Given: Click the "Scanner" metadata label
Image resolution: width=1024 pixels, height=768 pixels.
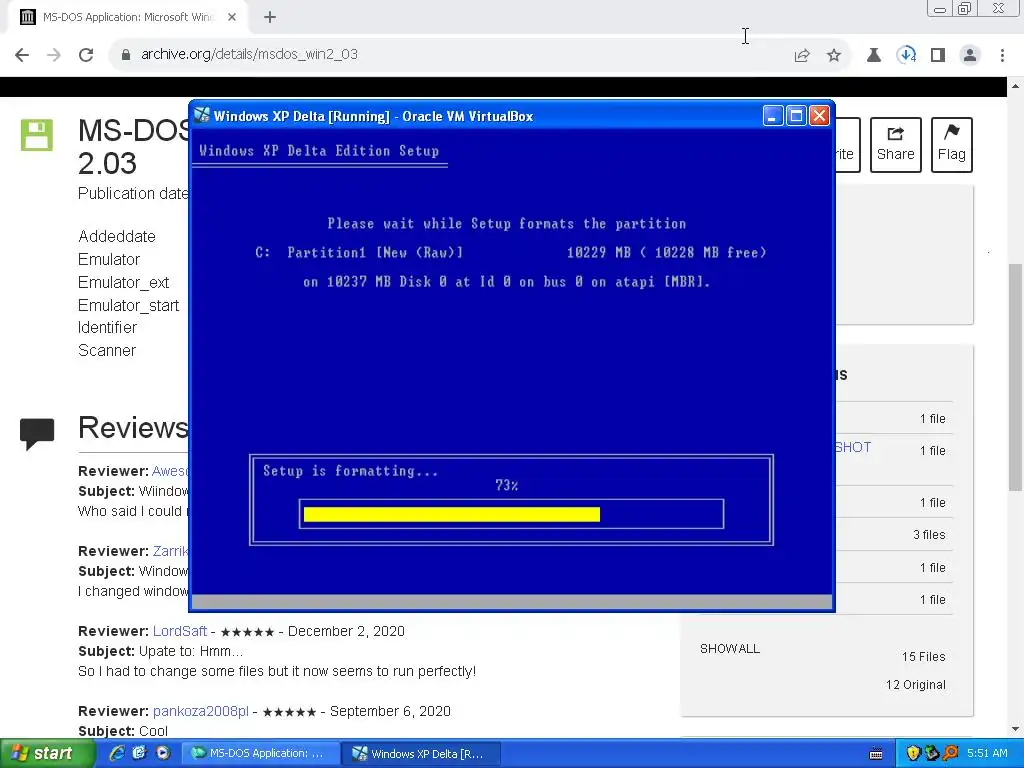Looking at the screenshot, I should coord(106,351).
